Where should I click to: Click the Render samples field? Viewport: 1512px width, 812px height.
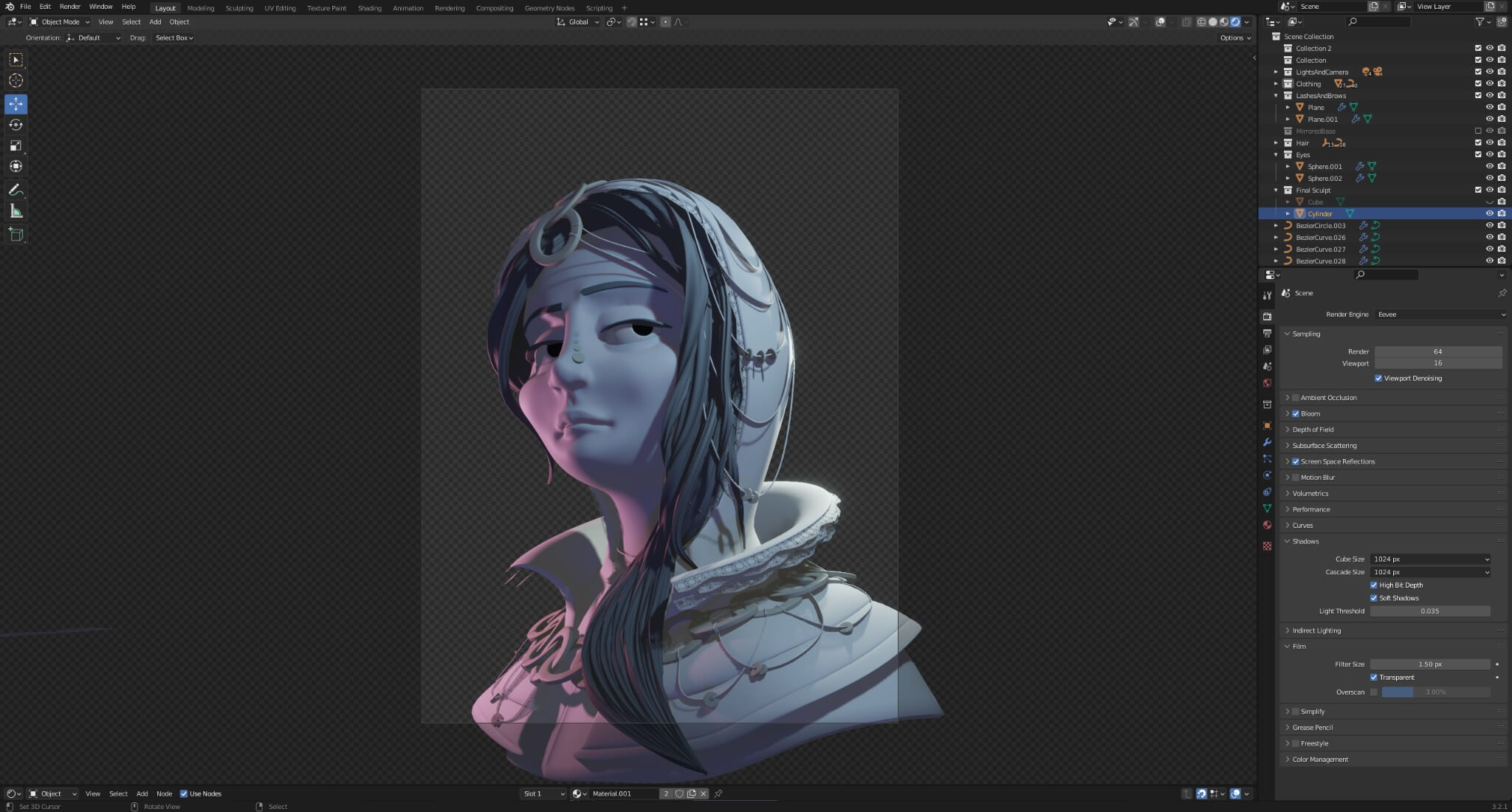(x=1437, y=351)
